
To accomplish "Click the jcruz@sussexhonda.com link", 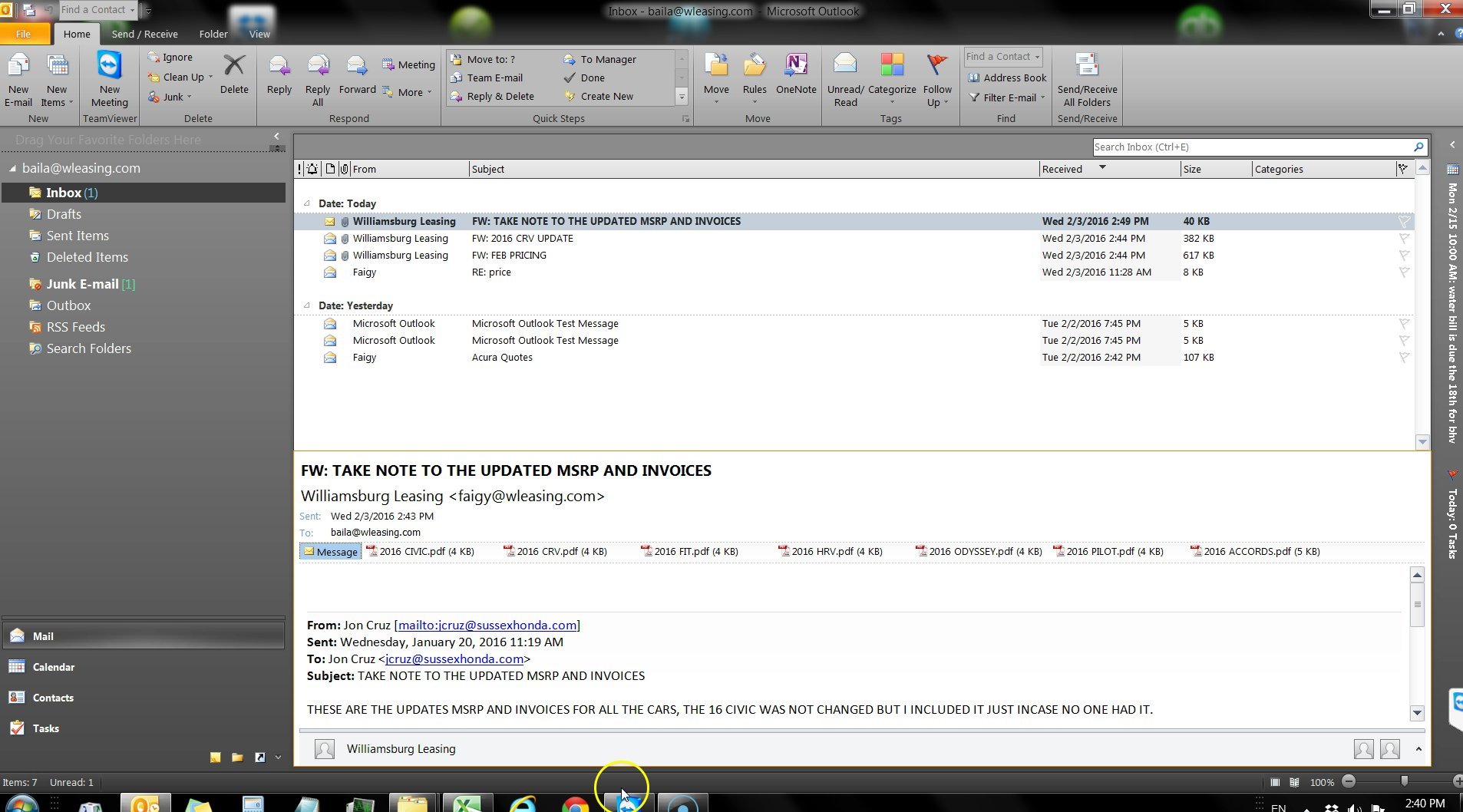I will coord(454,659).
